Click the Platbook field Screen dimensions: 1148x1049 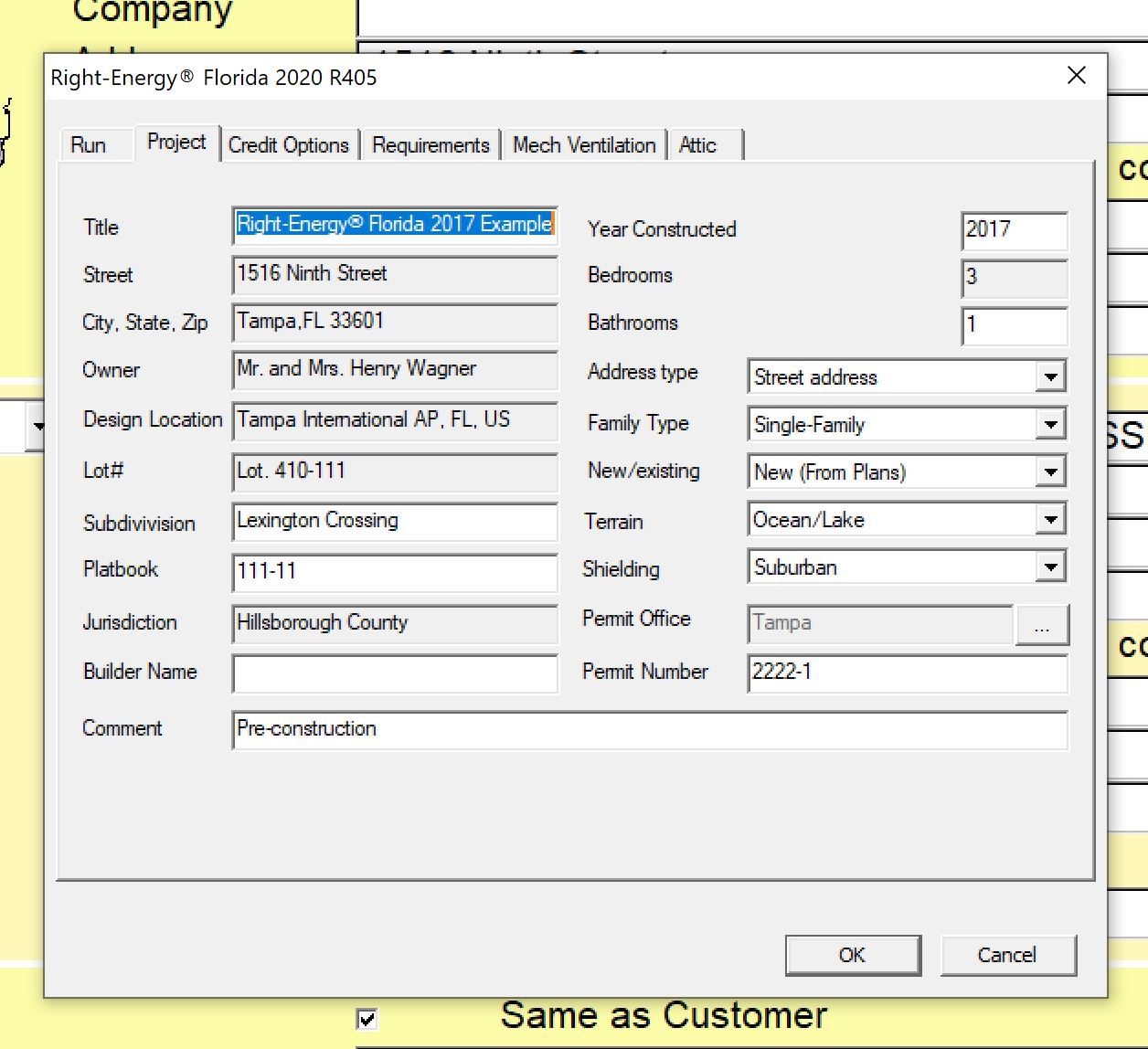coord(395,572)
